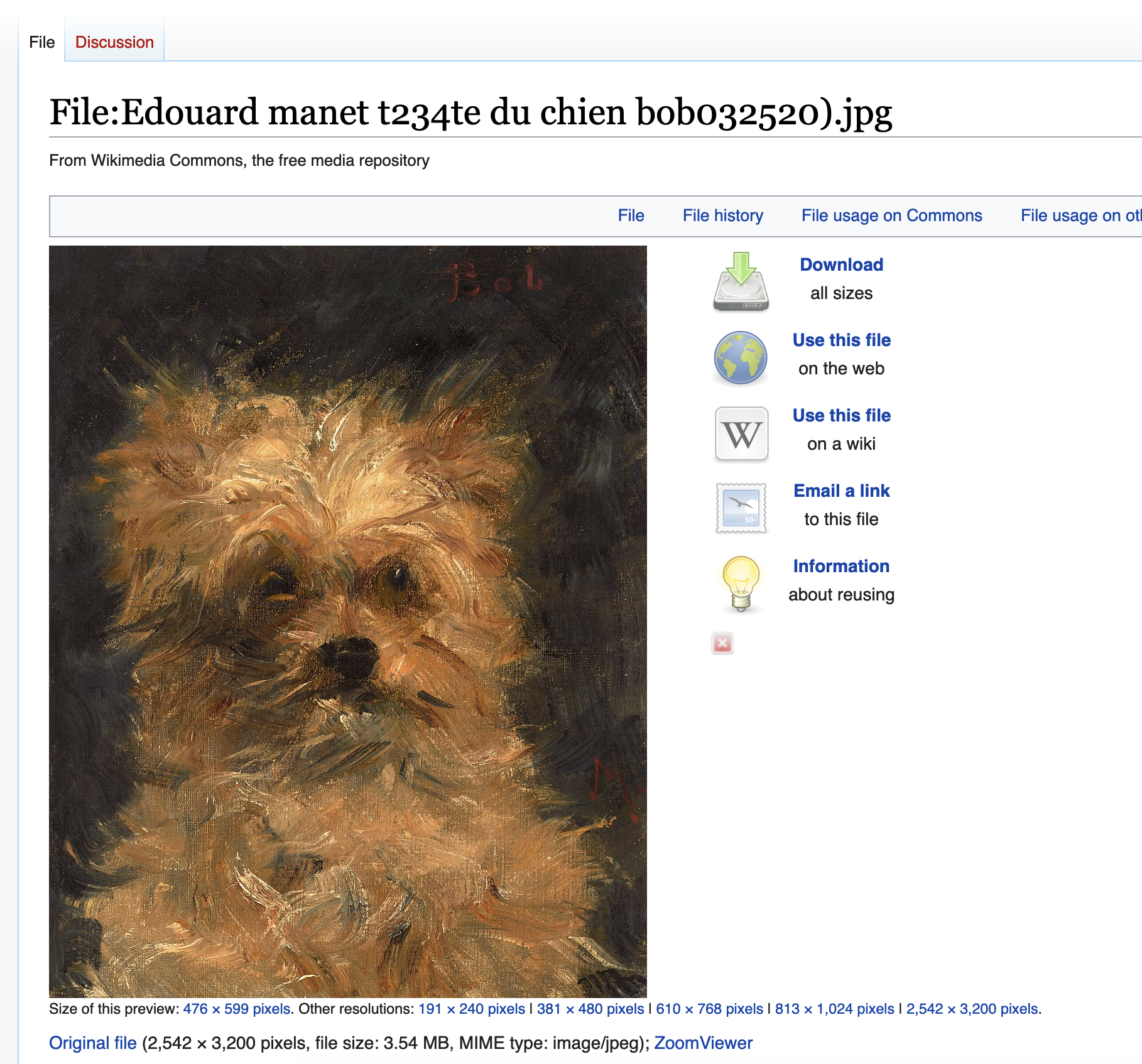
Task: Go to File usage on Commons
Action: [892, 215]
